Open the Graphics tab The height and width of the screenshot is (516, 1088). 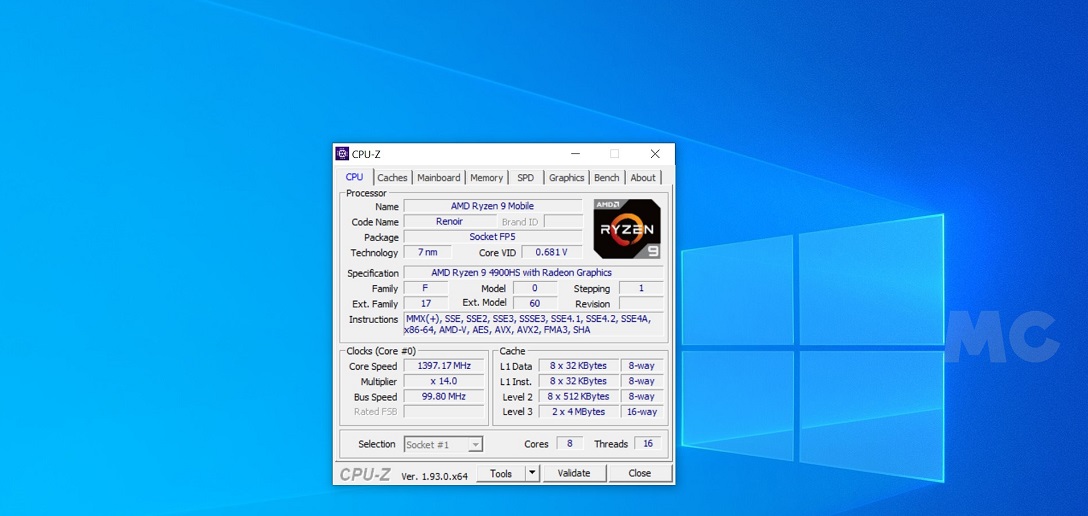click(566, 178)
